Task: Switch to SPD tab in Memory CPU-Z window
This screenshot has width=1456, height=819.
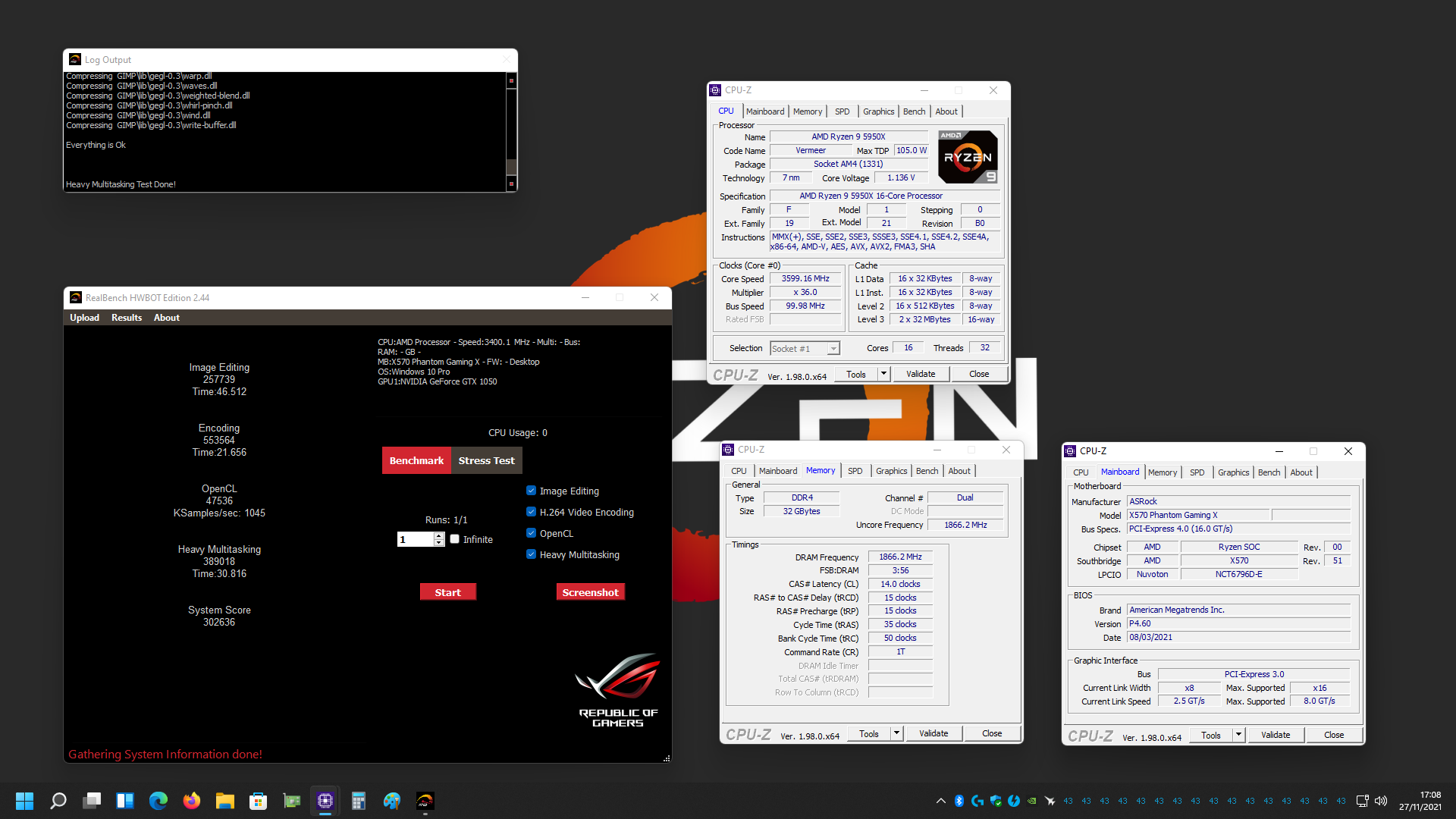Action: [x=855, y=471]
